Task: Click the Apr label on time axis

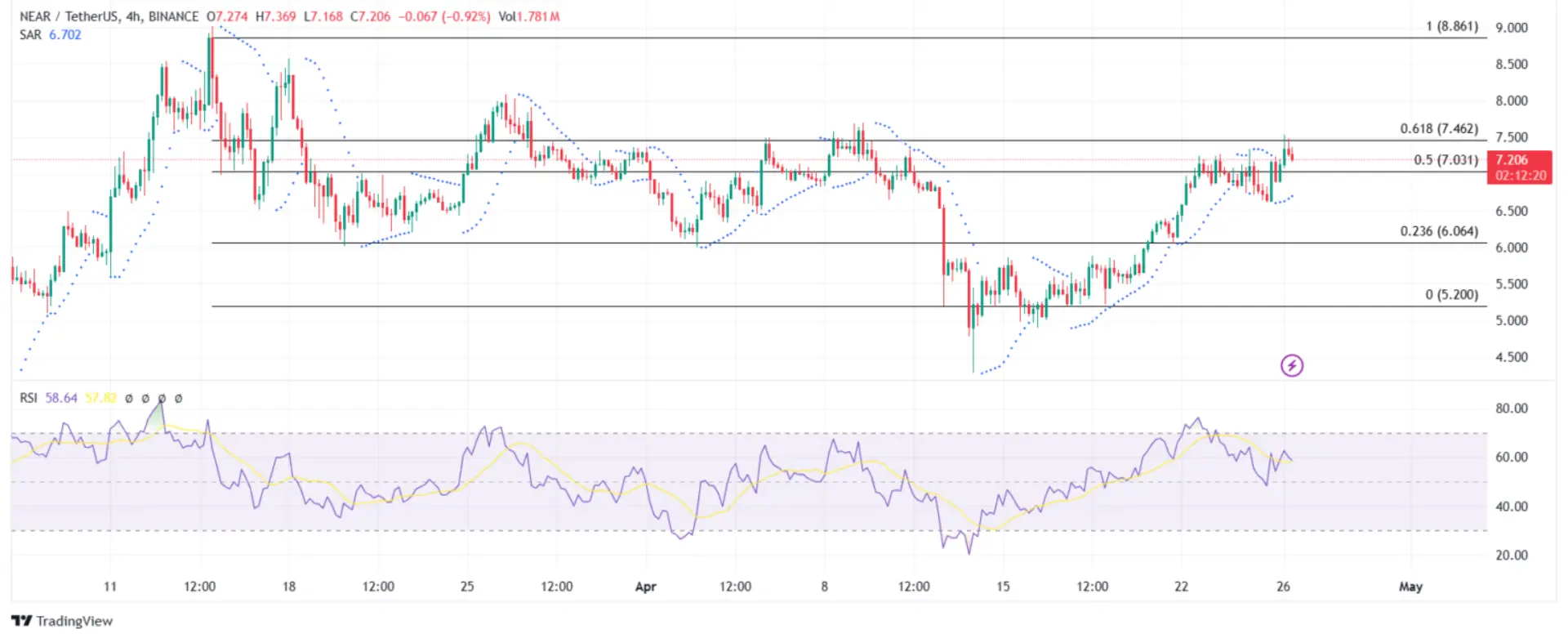Action: tap(645, 587)
